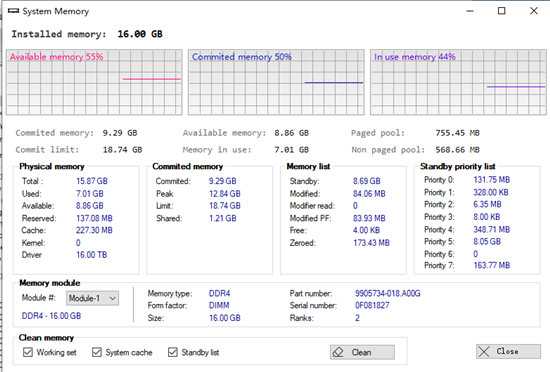Click the serial number 0F081827
Viewport: 550px width, 372px height.
372,305
